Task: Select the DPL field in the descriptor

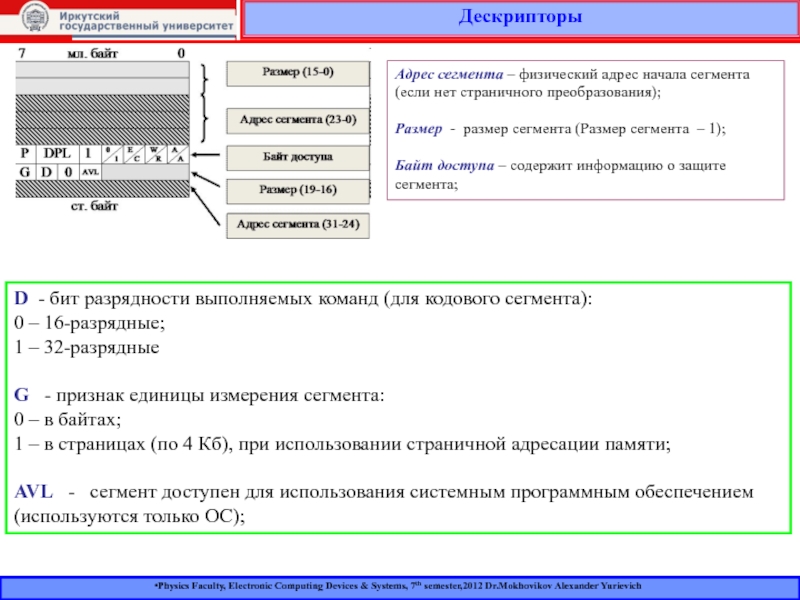Action: click(55, 155)
